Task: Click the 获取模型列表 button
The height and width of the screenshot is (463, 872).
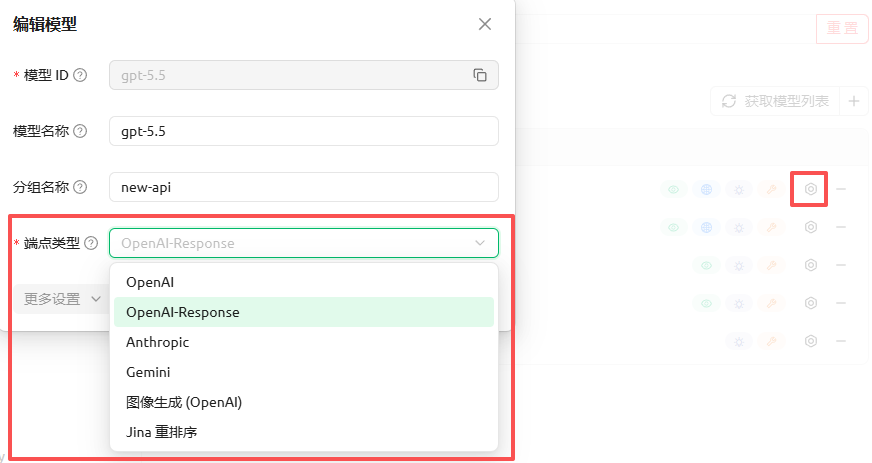Action: tap(775, 101)
